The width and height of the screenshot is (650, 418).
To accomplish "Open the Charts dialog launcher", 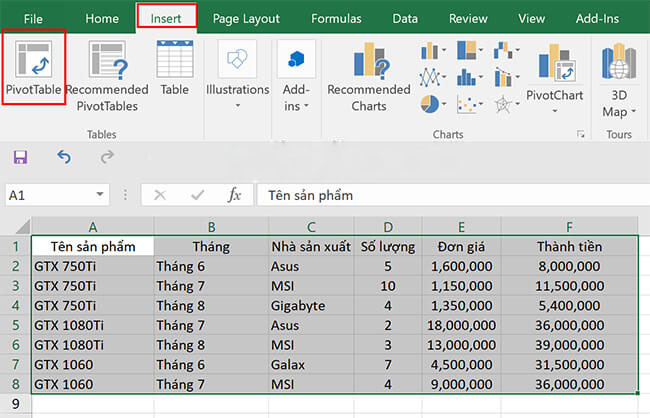I will (x=581, y=134).
